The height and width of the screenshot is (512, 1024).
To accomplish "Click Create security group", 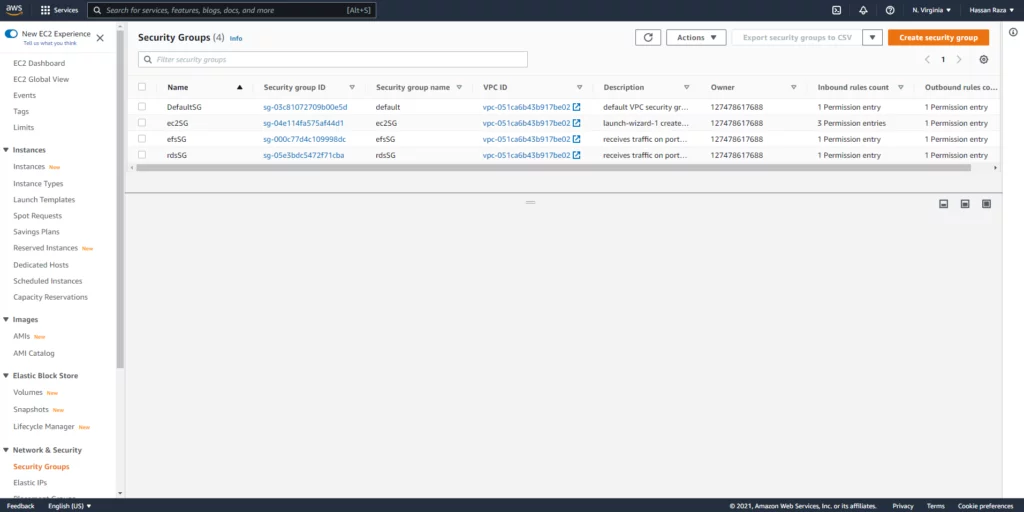I will 938,37.
